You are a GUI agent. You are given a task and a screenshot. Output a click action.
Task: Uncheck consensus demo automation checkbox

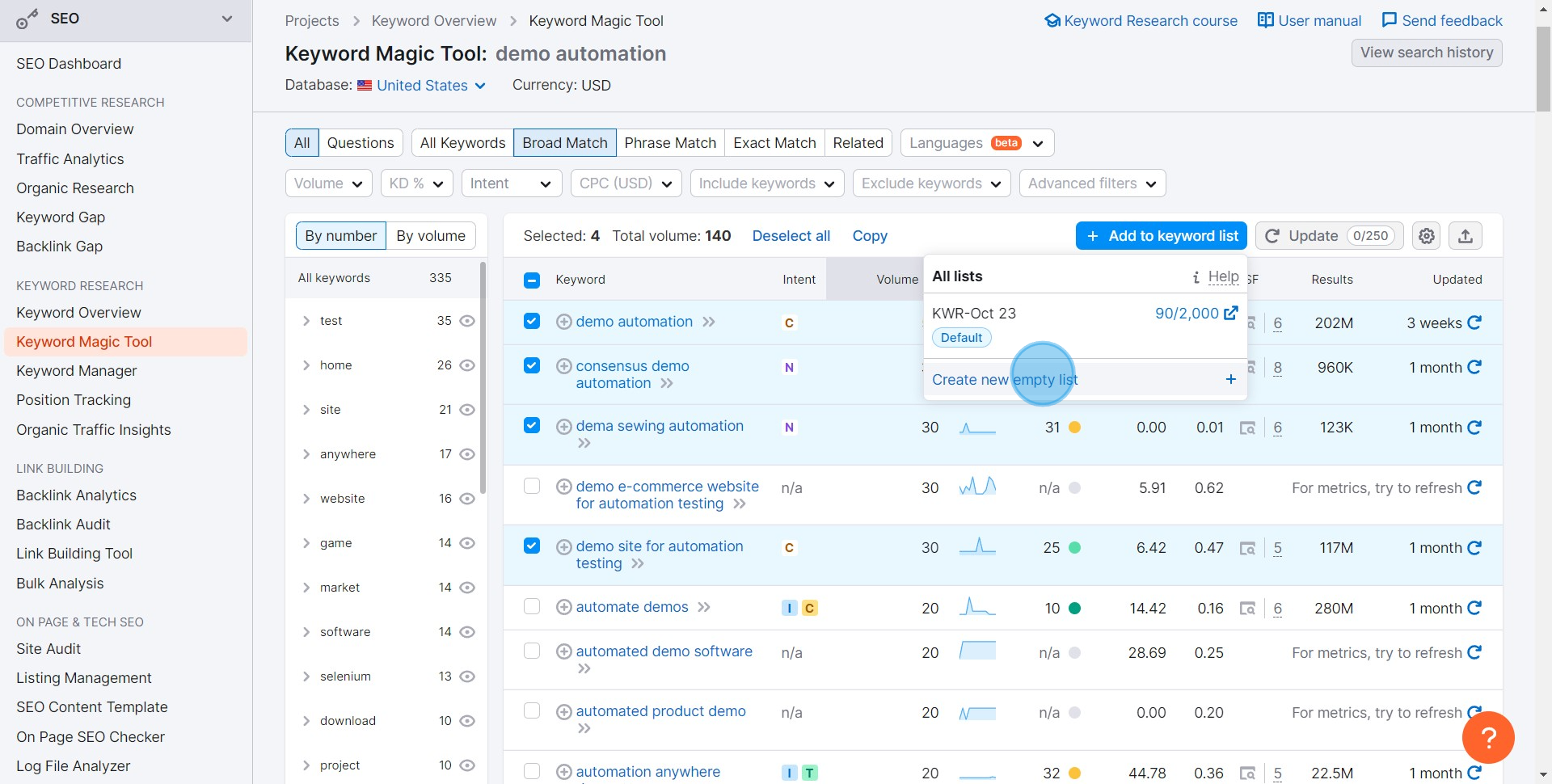tap(531, 365)
